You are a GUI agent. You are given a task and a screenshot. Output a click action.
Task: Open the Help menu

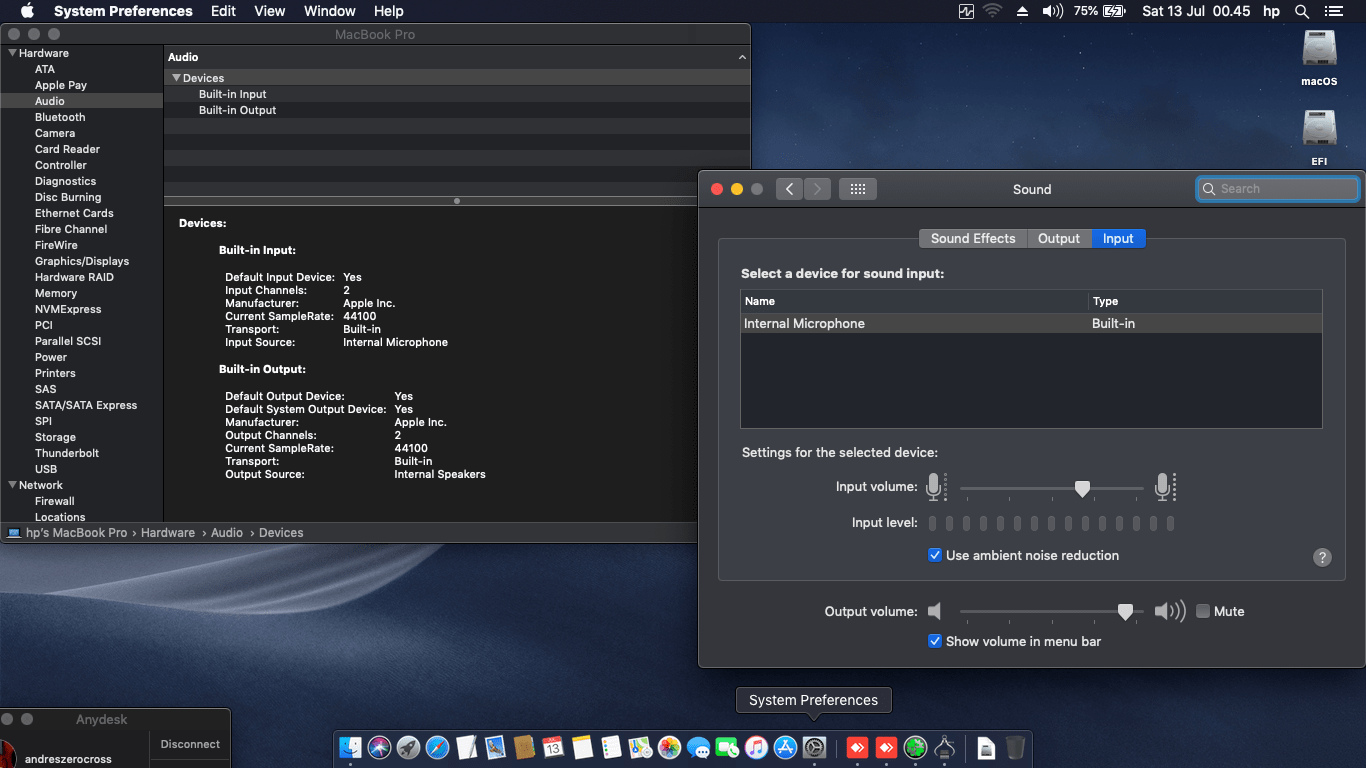[388, 11]
